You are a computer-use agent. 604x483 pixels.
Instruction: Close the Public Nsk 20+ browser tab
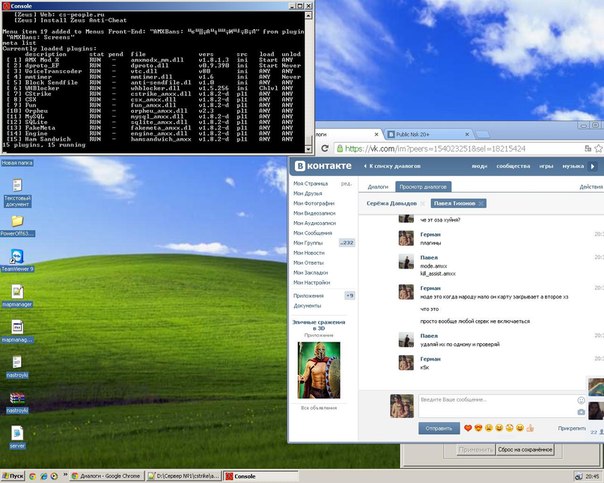click(x=467, y=134)
